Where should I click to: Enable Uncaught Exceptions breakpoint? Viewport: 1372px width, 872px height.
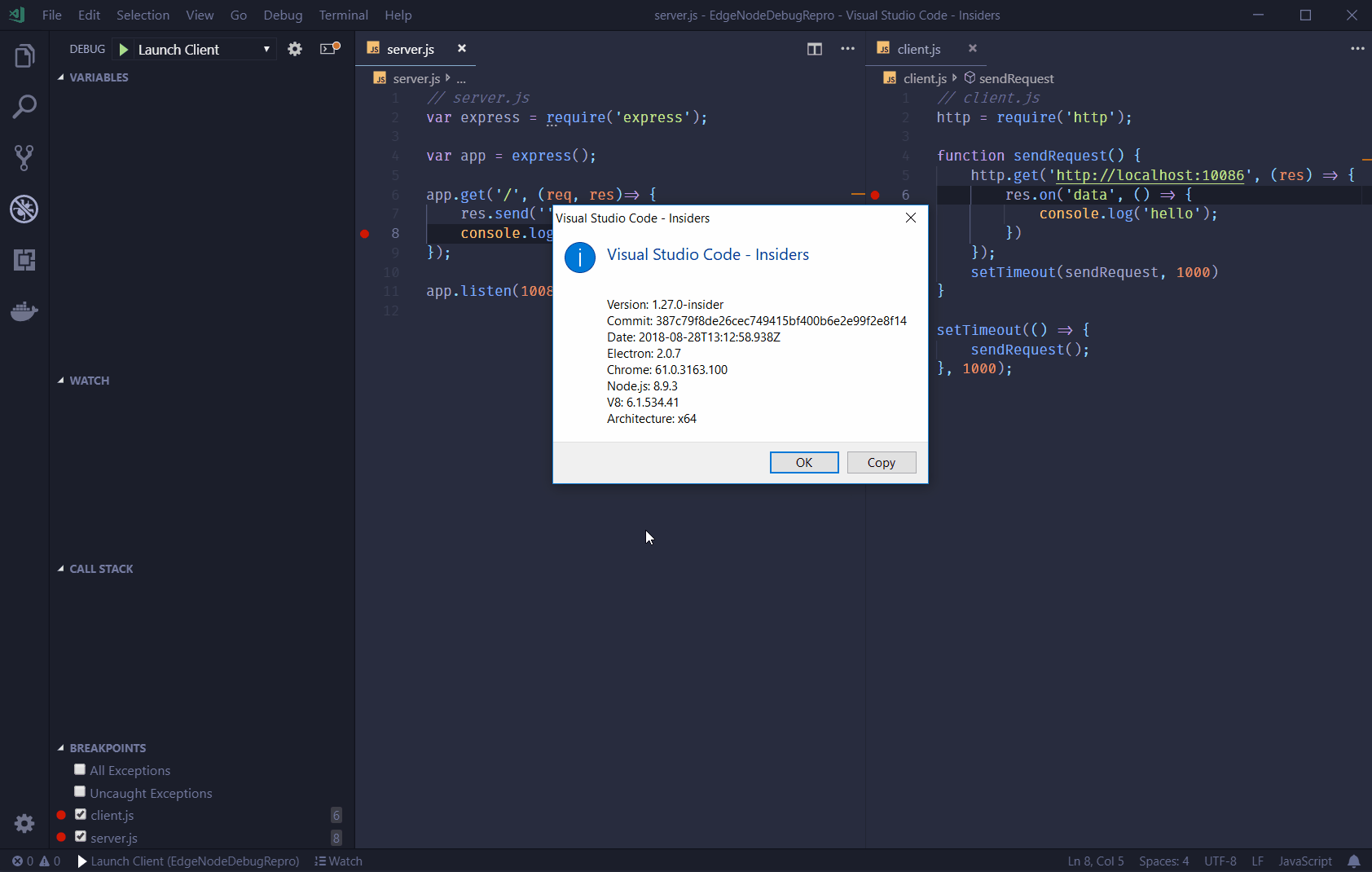(x=79, y=791)
